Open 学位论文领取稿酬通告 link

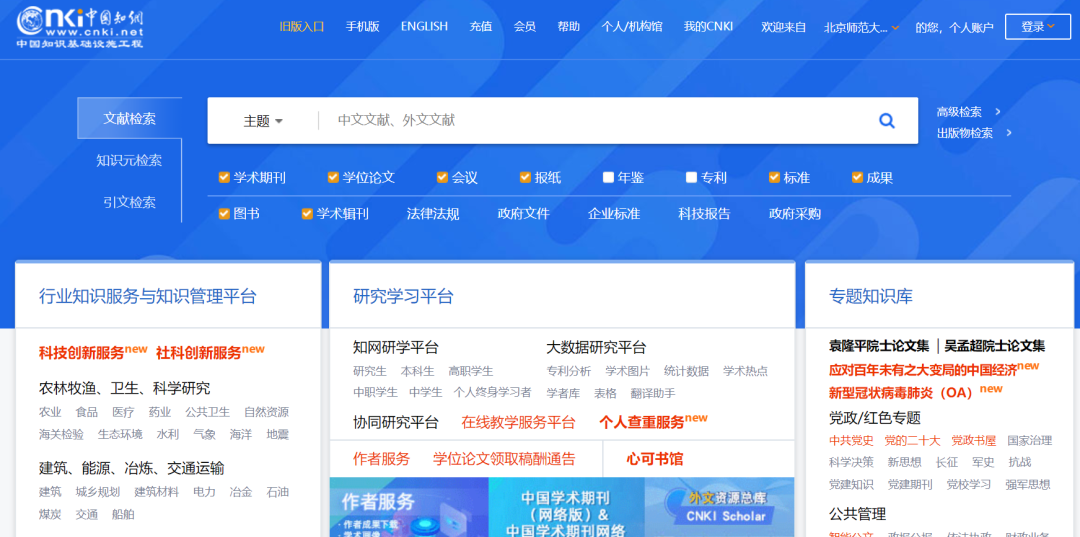pos(503,459)
